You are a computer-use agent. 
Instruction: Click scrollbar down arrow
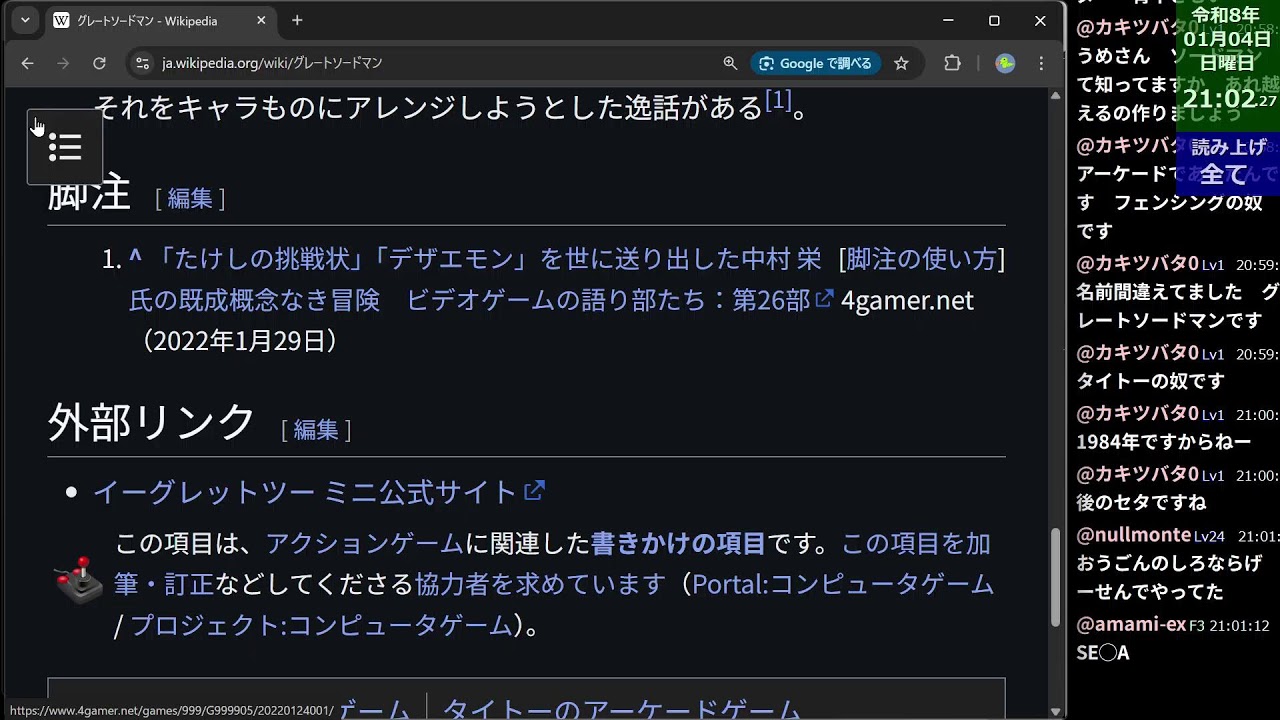click(x=1055, y=712)
